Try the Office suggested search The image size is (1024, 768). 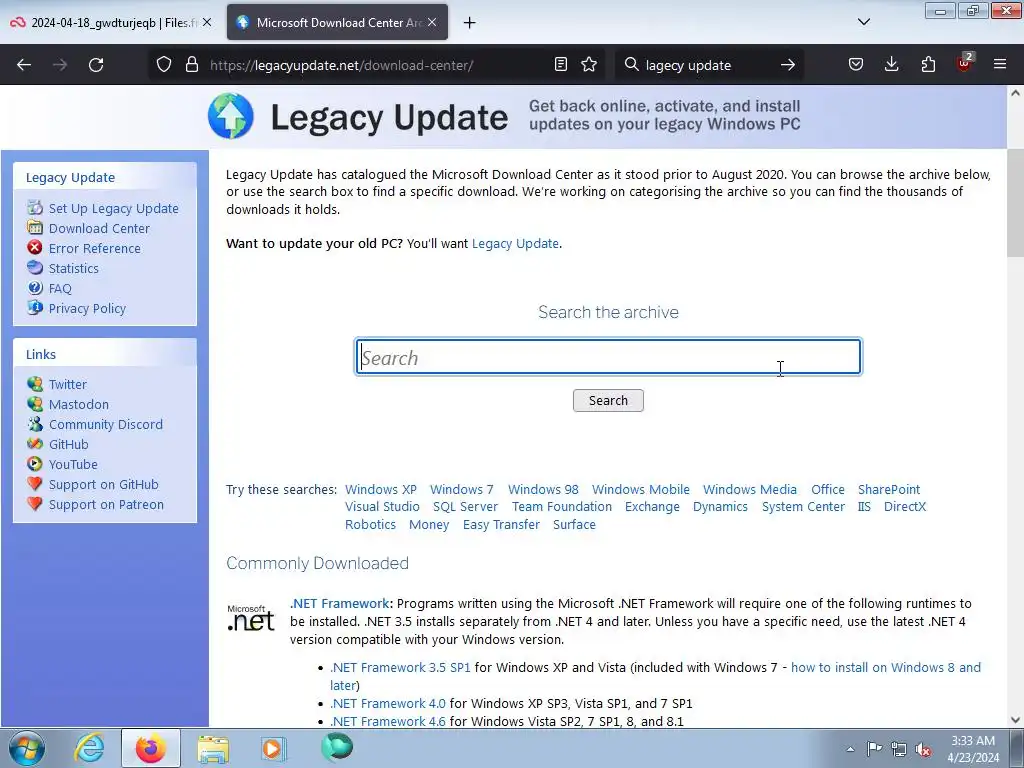pos(828,489)
